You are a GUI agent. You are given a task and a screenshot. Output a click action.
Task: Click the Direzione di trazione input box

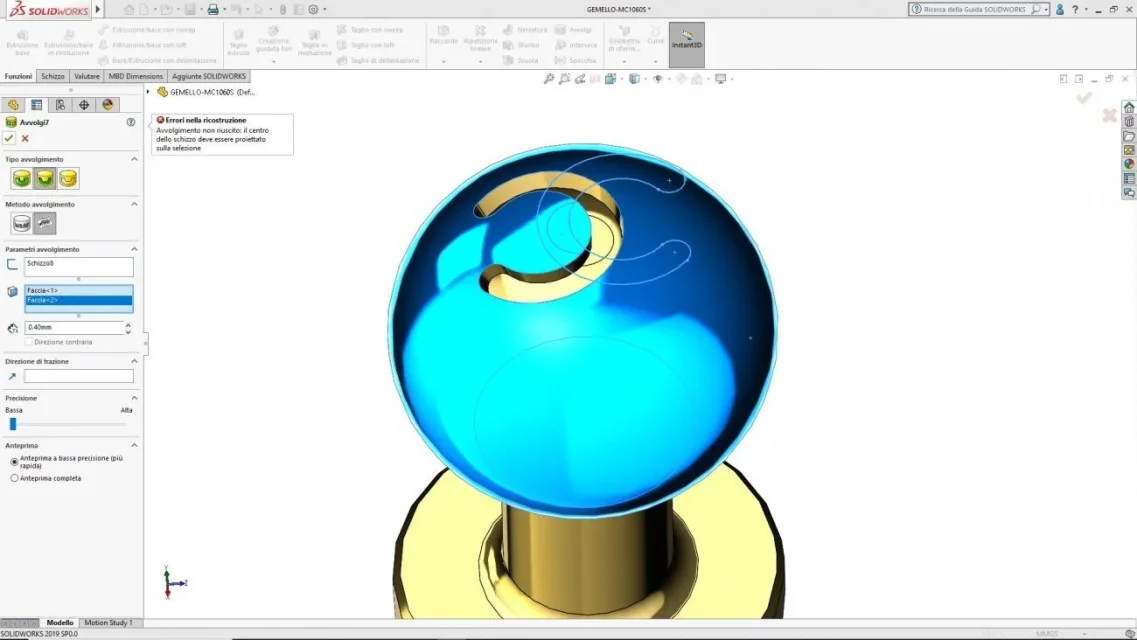pyautogui.click(x=78, y=376)
